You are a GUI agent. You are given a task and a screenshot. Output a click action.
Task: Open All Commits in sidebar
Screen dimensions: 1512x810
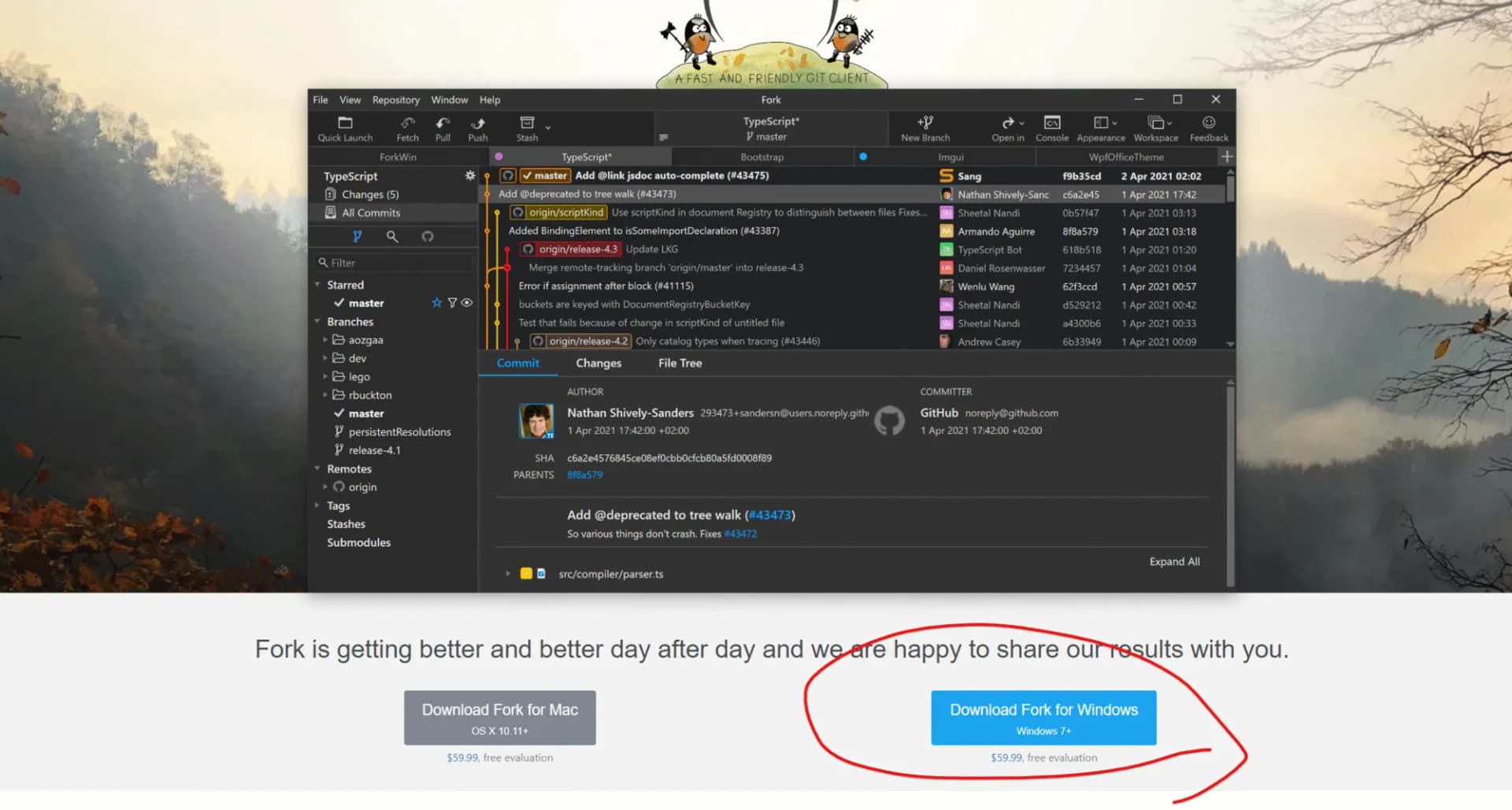click(394, 213)
